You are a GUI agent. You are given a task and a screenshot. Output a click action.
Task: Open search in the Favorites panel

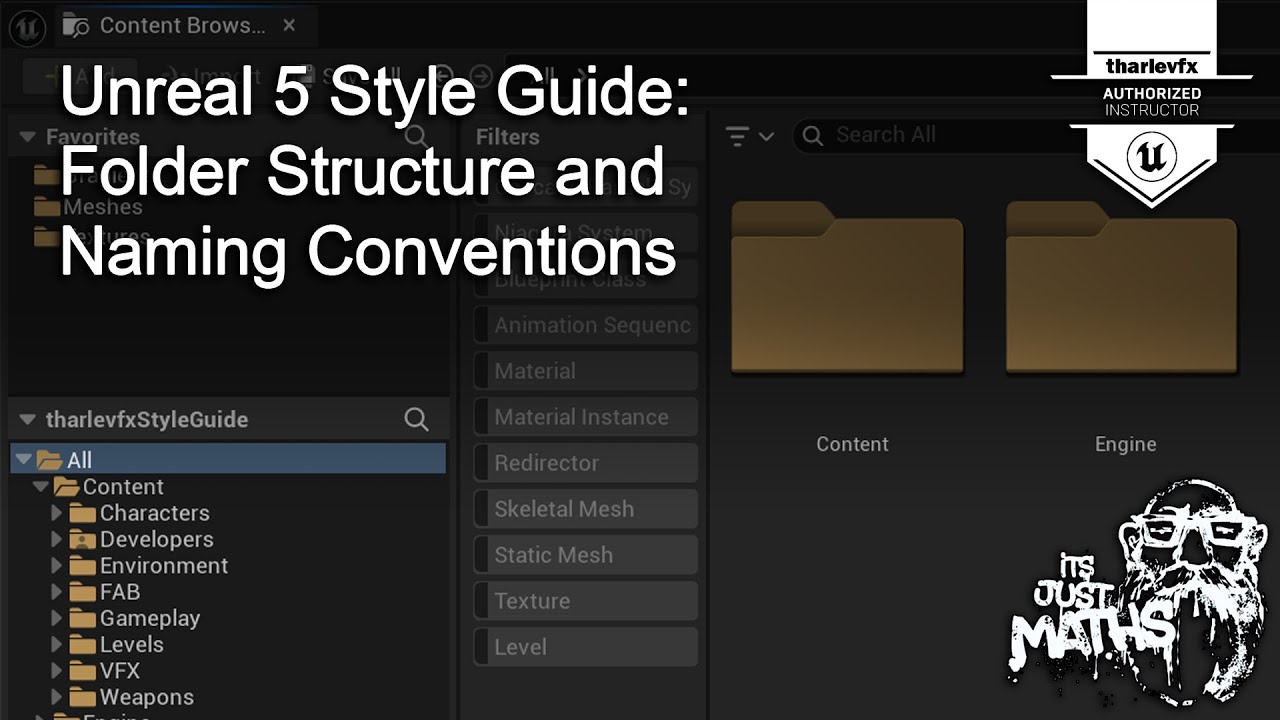416,137
